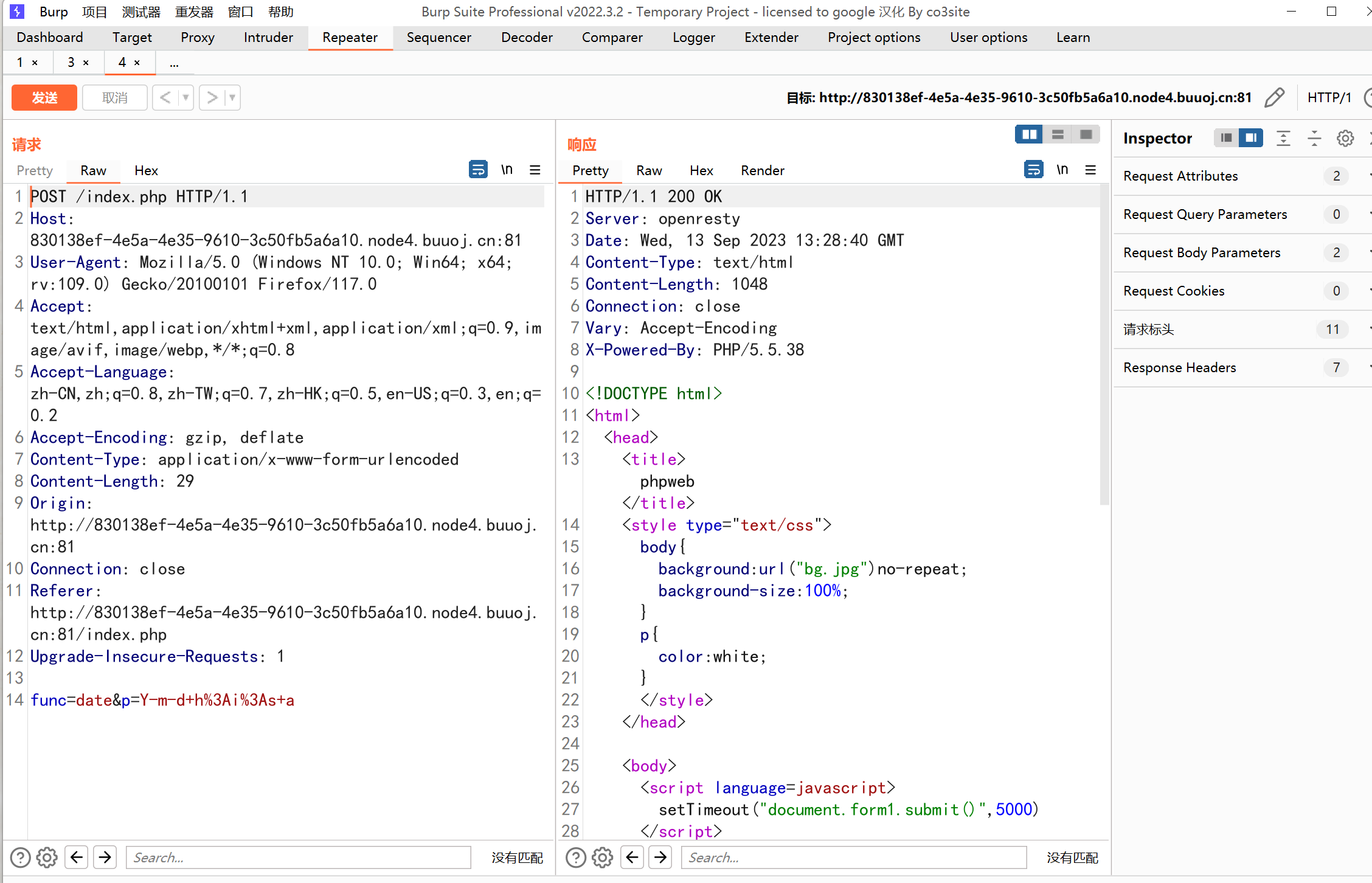Dock the Inspector to the right side

(1251, 138)
